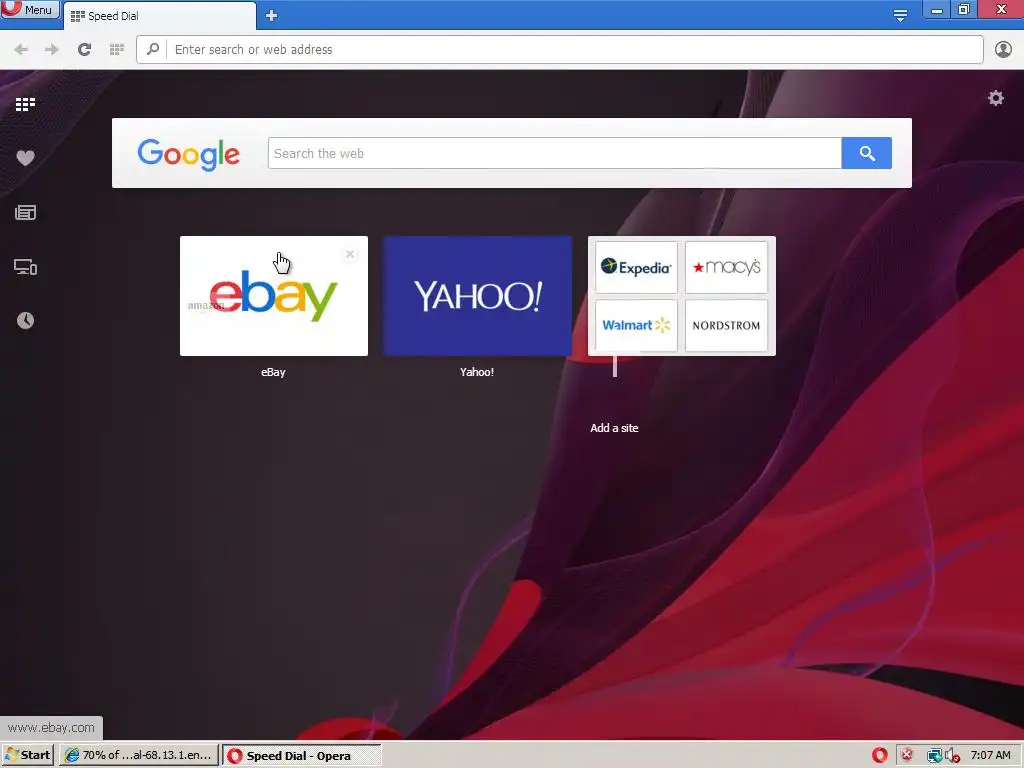
Task: Click network connection tray icon
Action: click(x=934, y=756)
